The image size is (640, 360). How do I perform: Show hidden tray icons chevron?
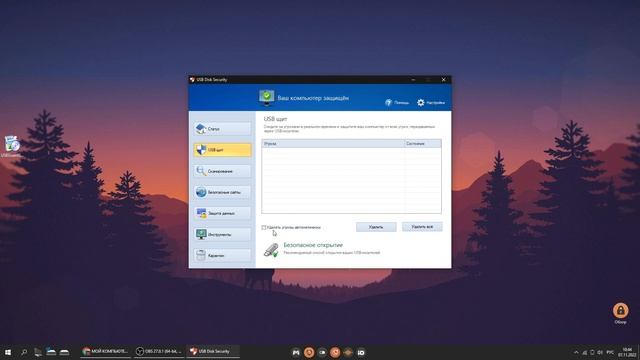576,352
